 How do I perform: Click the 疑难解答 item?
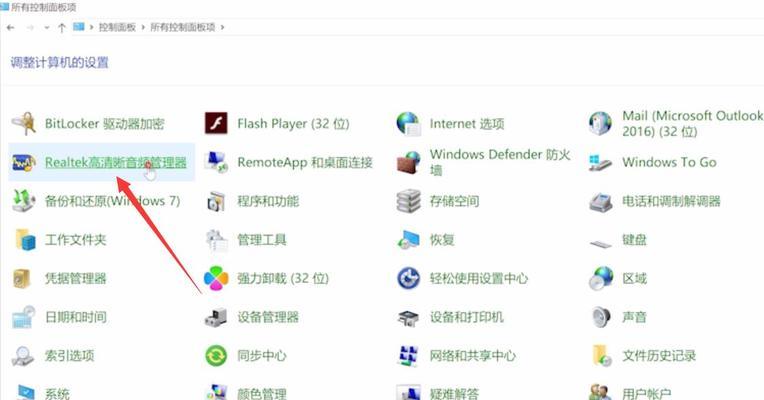[454, 393]
